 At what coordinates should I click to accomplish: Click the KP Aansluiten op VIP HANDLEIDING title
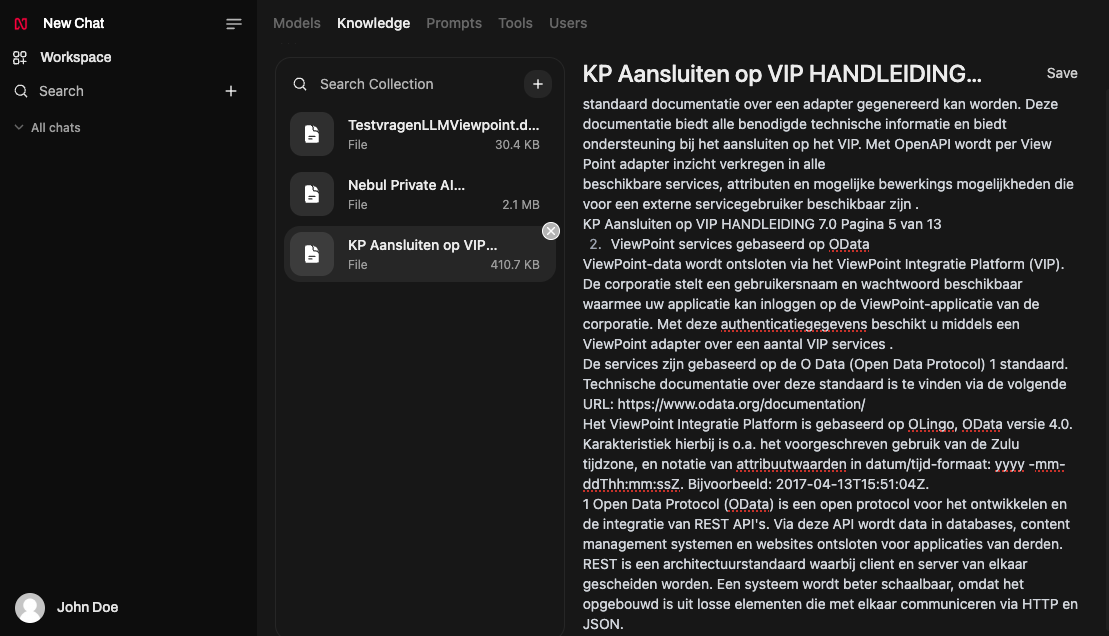(x=782, y=74)
